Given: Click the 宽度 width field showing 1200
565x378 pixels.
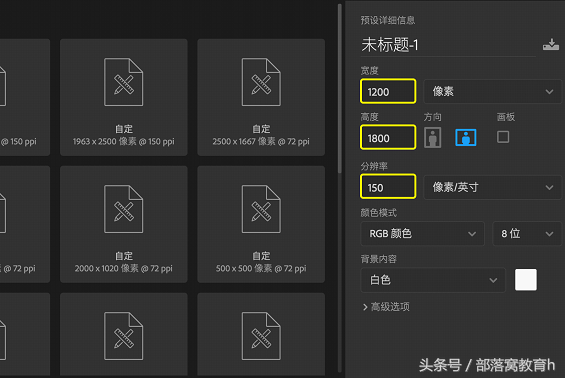Looking at the screenshot, I should click(388, 92).
